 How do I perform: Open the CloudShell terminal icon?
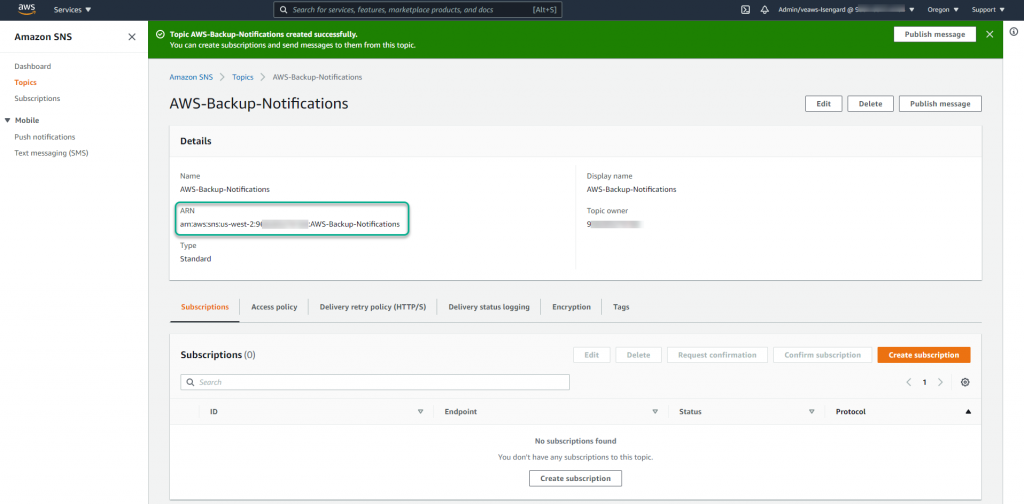745,9
